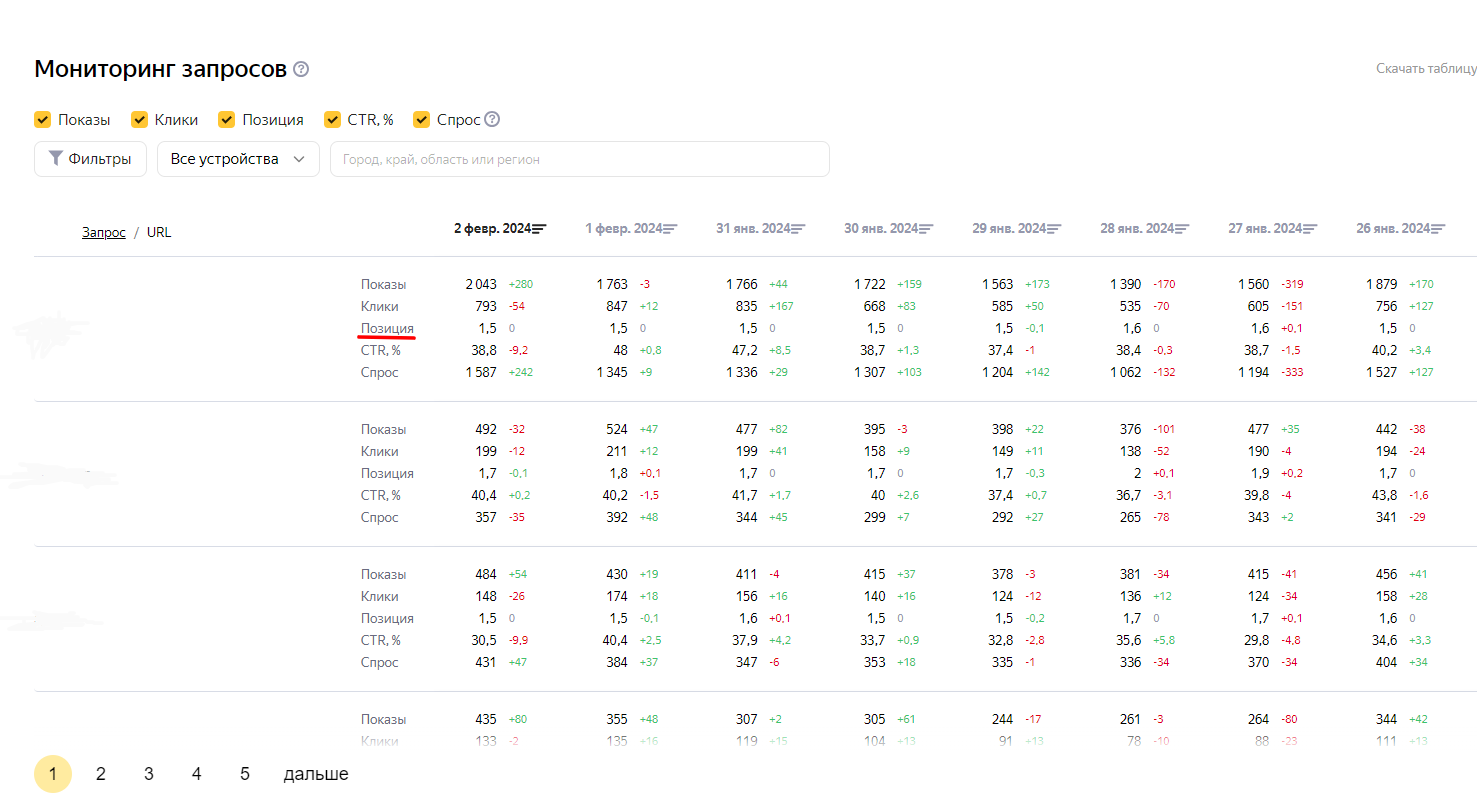Click the Показы value 492

tap(486, 430)
